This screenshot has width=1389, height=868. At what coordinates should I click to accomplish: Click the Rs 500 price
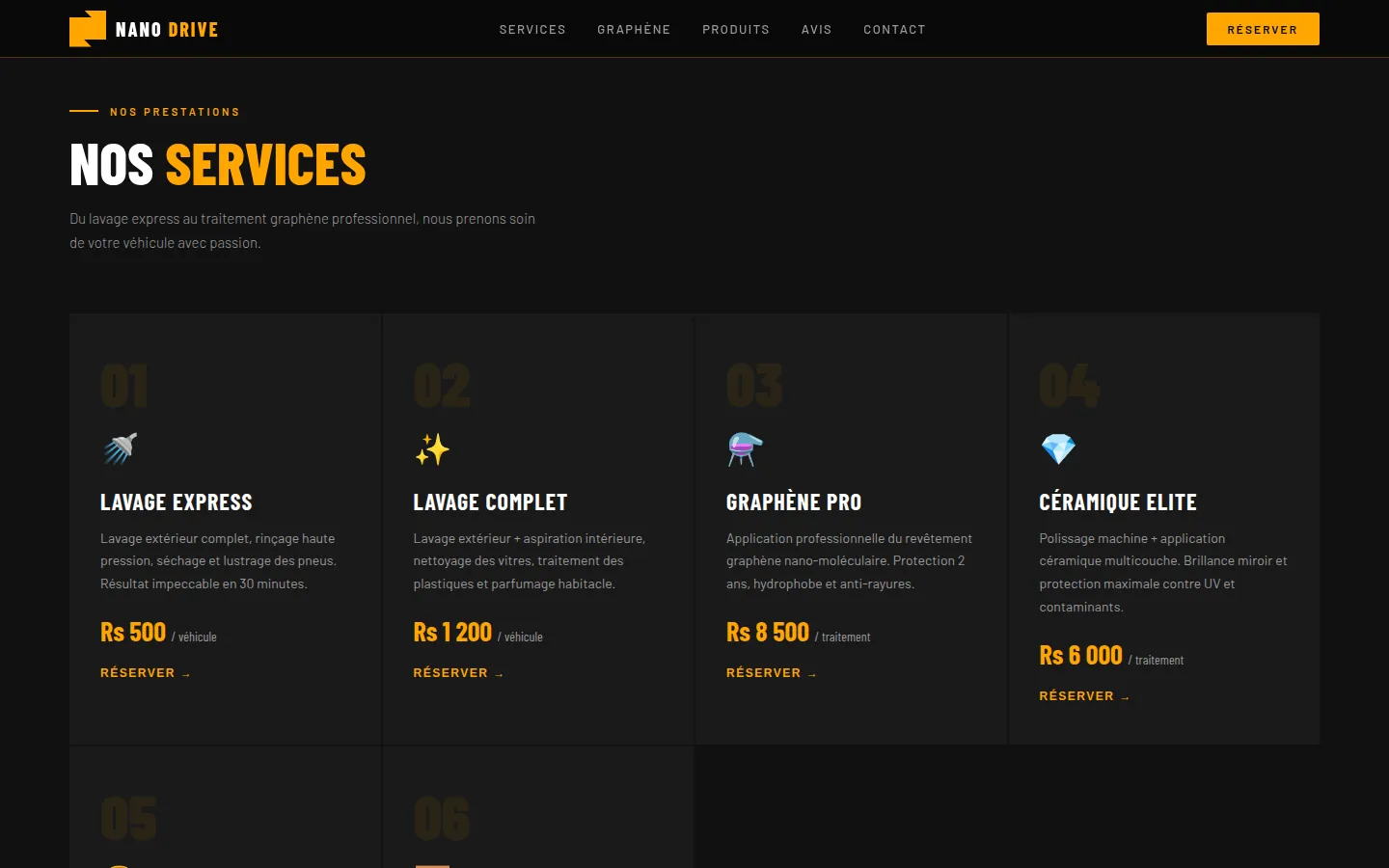tap(133, 633)
